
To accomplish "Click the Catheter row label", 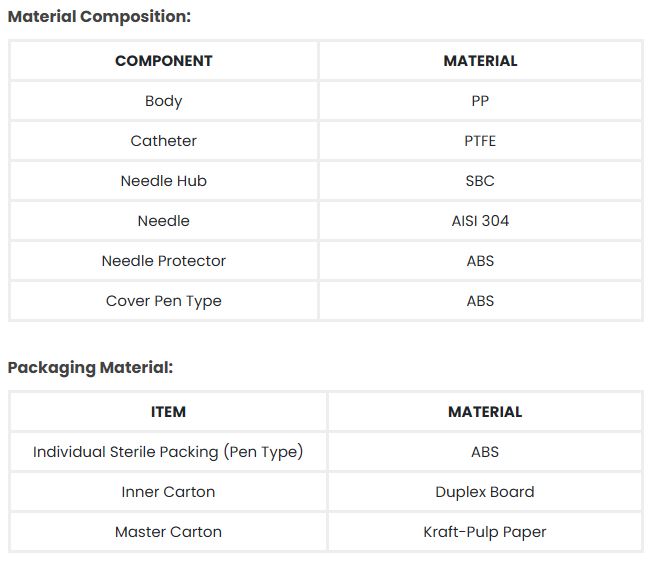I will pos(164,141).
